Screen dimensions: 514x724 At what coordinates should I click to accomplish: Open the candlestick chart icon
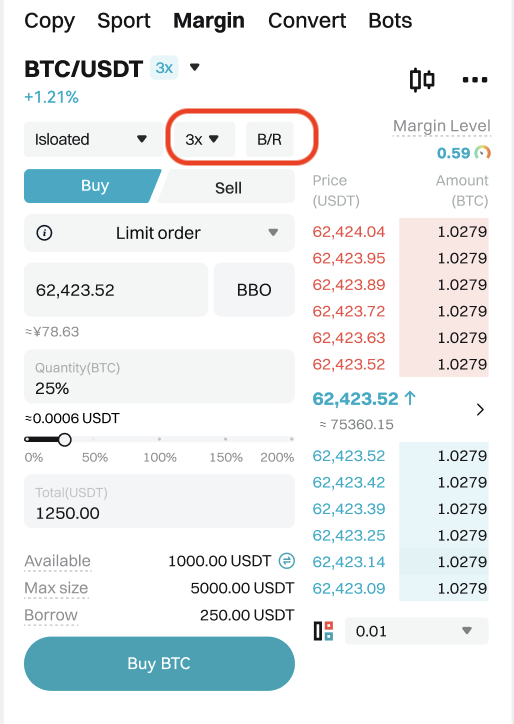coord(422,79)
